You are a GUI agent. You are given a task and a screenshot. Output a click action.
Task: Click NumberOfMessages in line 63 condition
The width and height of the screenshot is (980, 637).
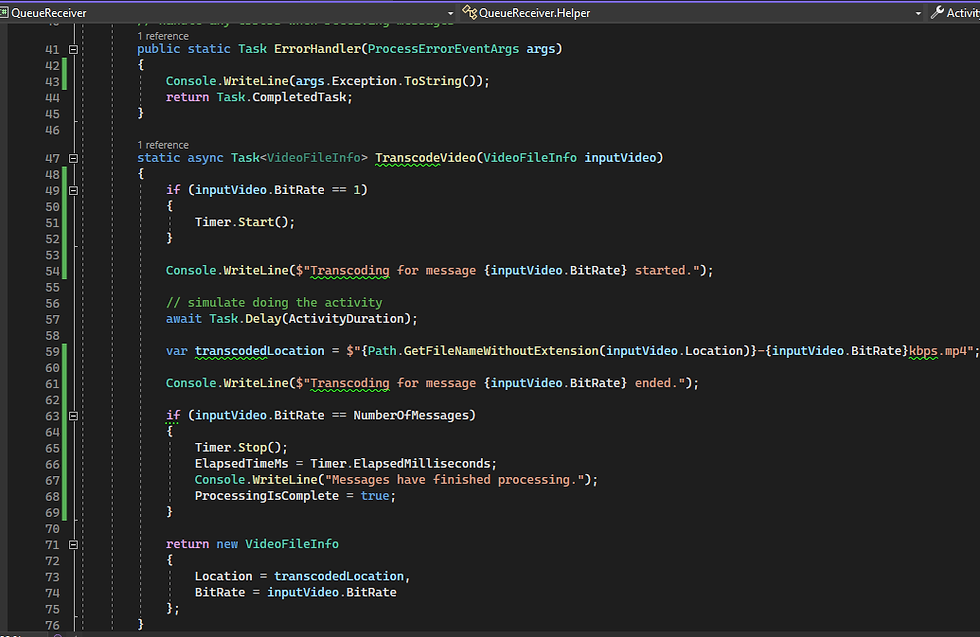[x=411, y=415]
